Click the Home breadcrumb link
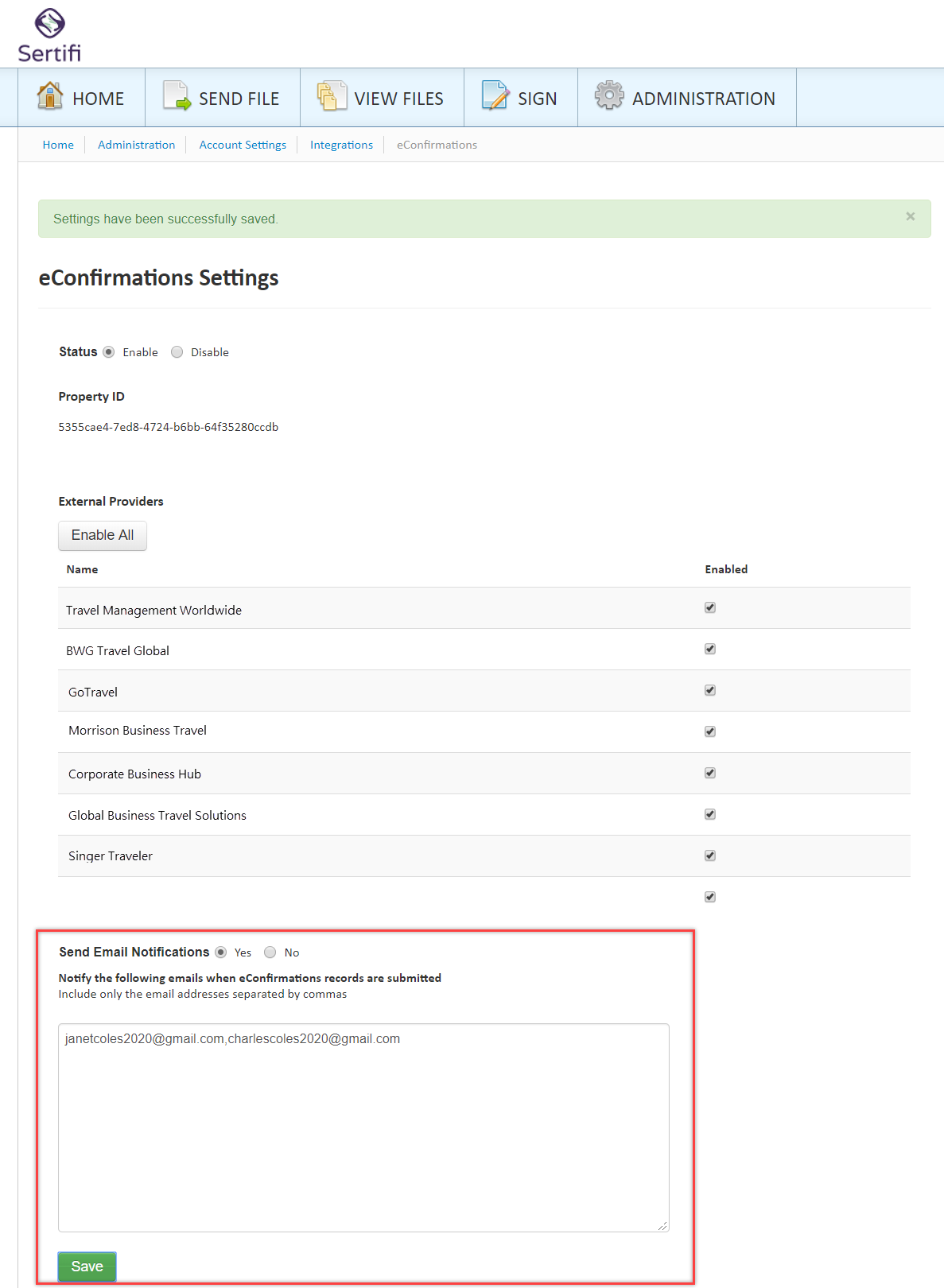 click(x=58, y=145)
